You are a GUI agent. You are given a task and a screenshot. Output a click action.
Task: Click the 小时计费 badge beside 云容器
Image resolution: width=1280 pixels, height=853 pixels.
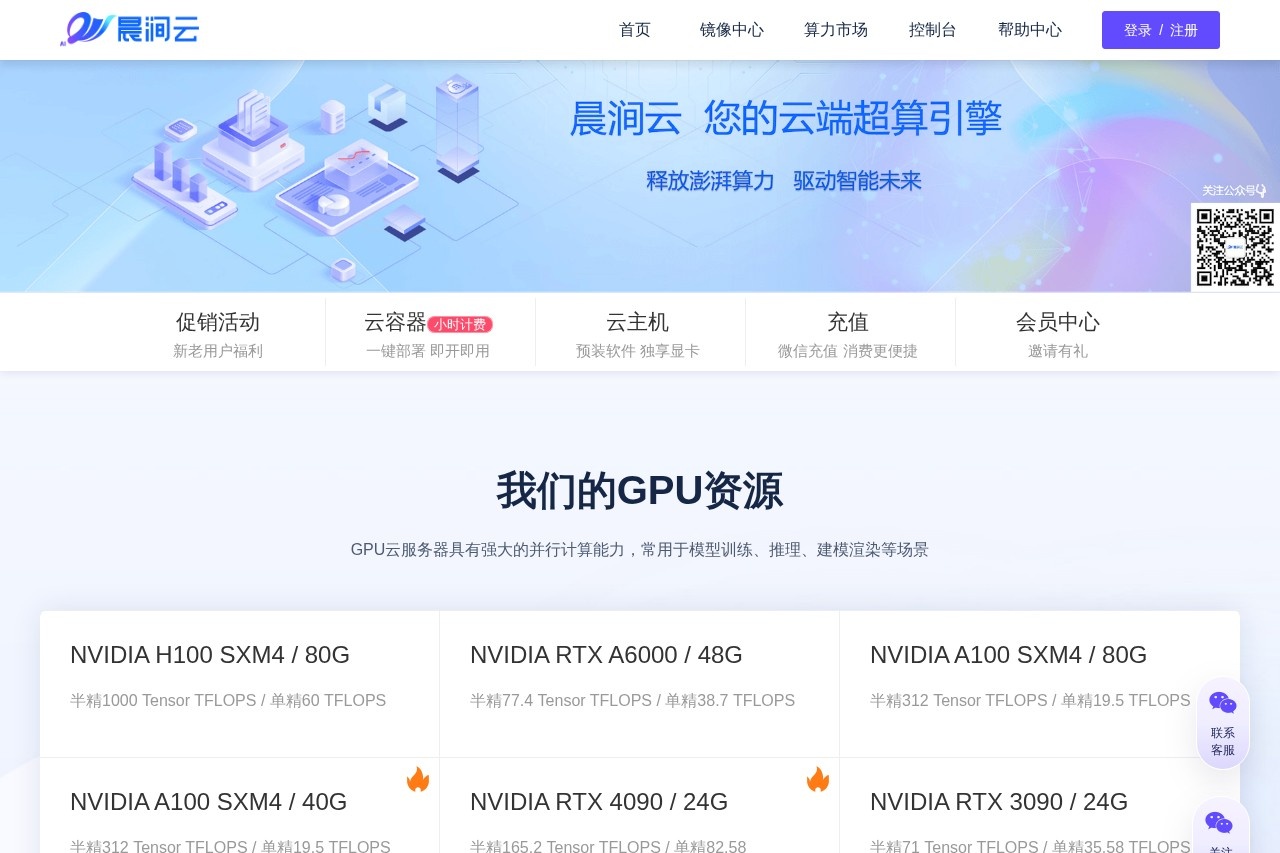click(460, 324)
